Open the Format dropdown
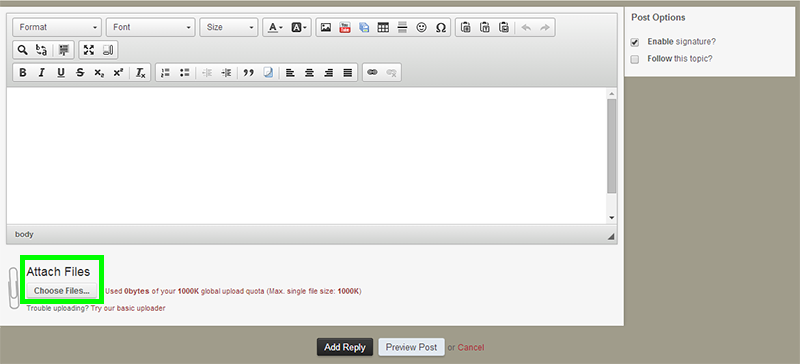 (57, 28)
